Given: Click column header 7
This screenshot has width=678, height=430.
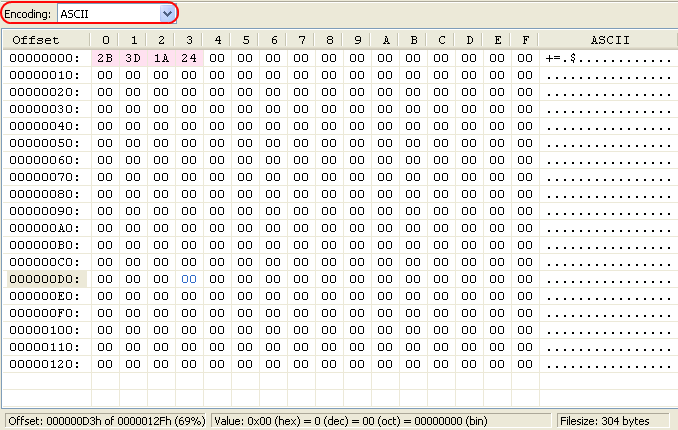Looking at the screenshot, I should [302, 40].
